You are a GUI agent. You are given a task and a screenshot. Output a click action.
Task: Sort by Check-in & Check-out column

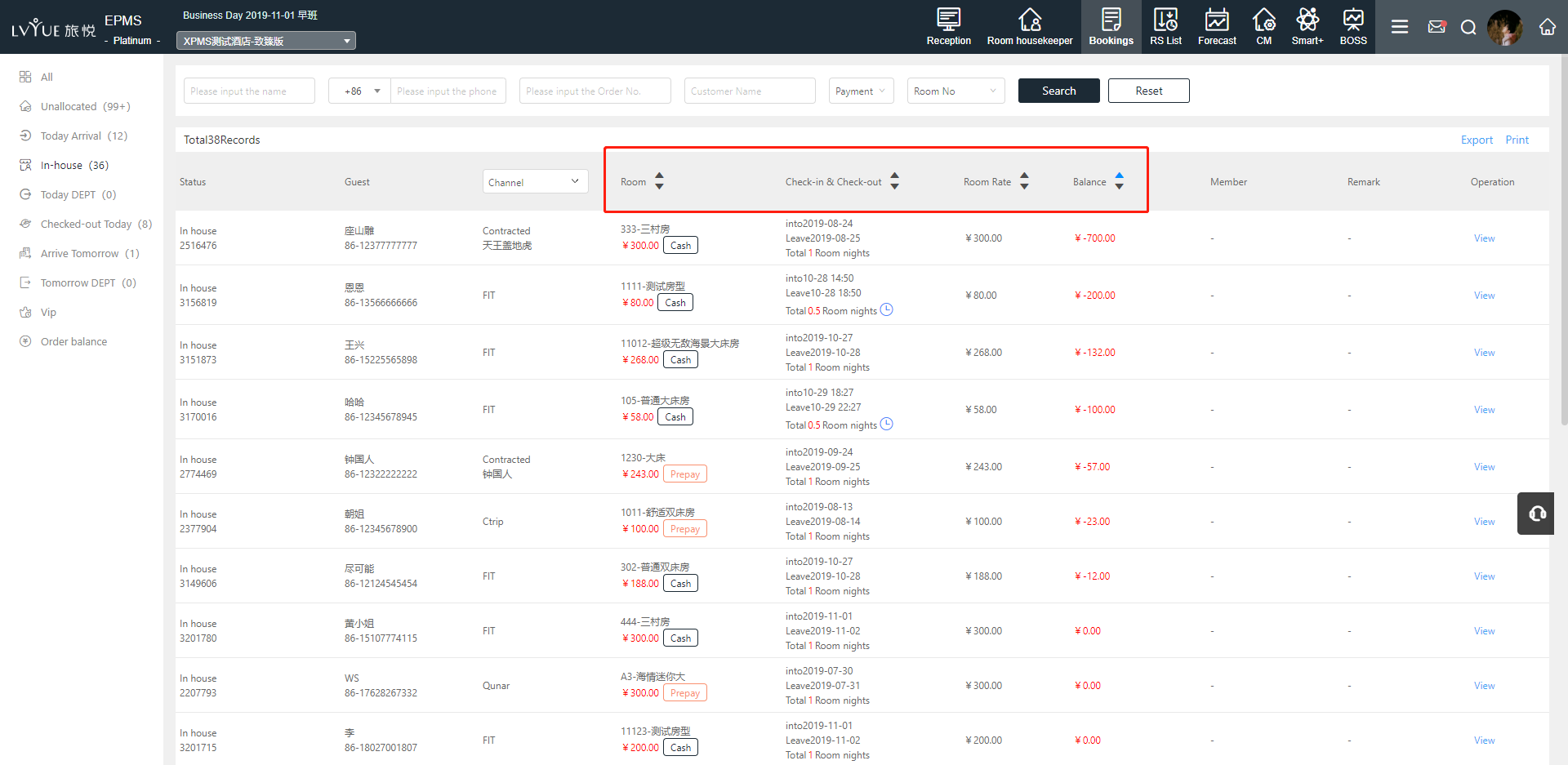point(894,181)
